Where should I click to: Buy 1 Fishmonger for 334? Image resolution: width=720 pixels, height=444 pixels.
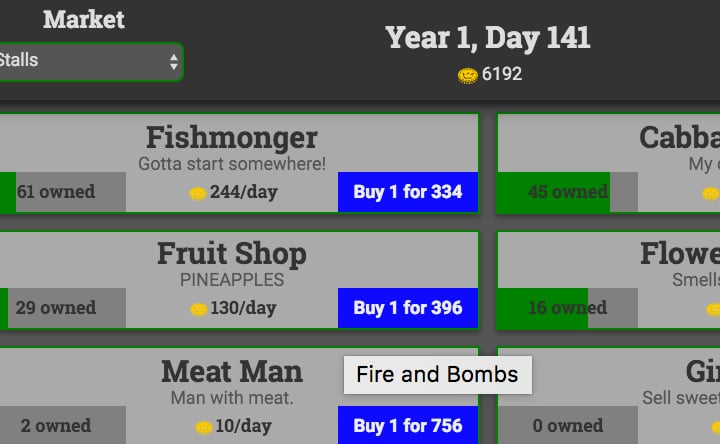pos(408,192)
